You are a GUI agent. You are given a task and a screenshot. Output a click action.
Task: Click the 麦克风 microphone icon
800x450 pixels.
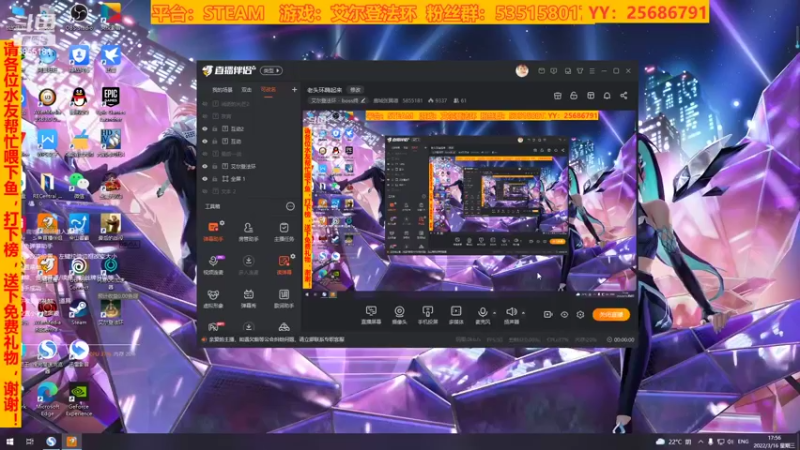482,312
